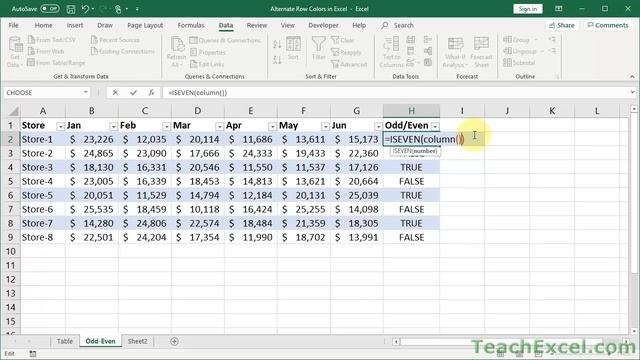Open the May column filter dropdown

tap(325, 126)
